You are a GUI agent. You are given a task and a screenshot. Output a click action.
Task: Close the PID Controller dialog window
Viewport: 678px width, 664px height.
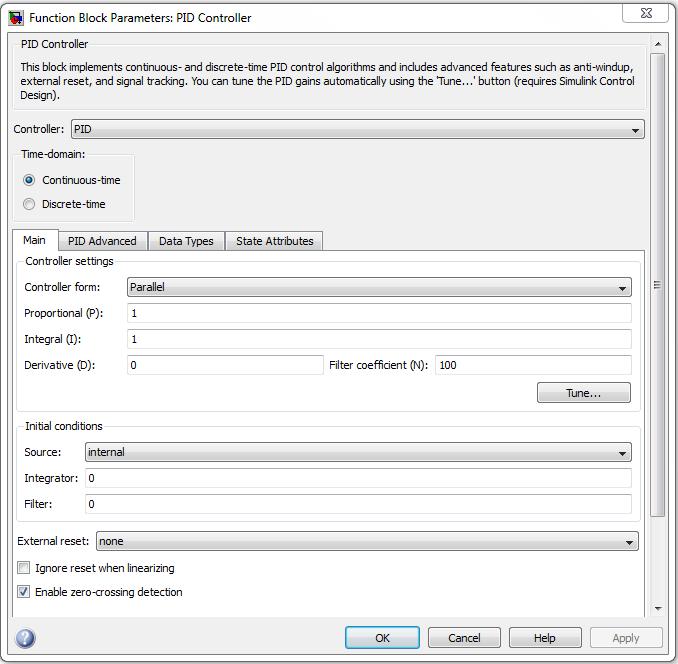[646, 13]
